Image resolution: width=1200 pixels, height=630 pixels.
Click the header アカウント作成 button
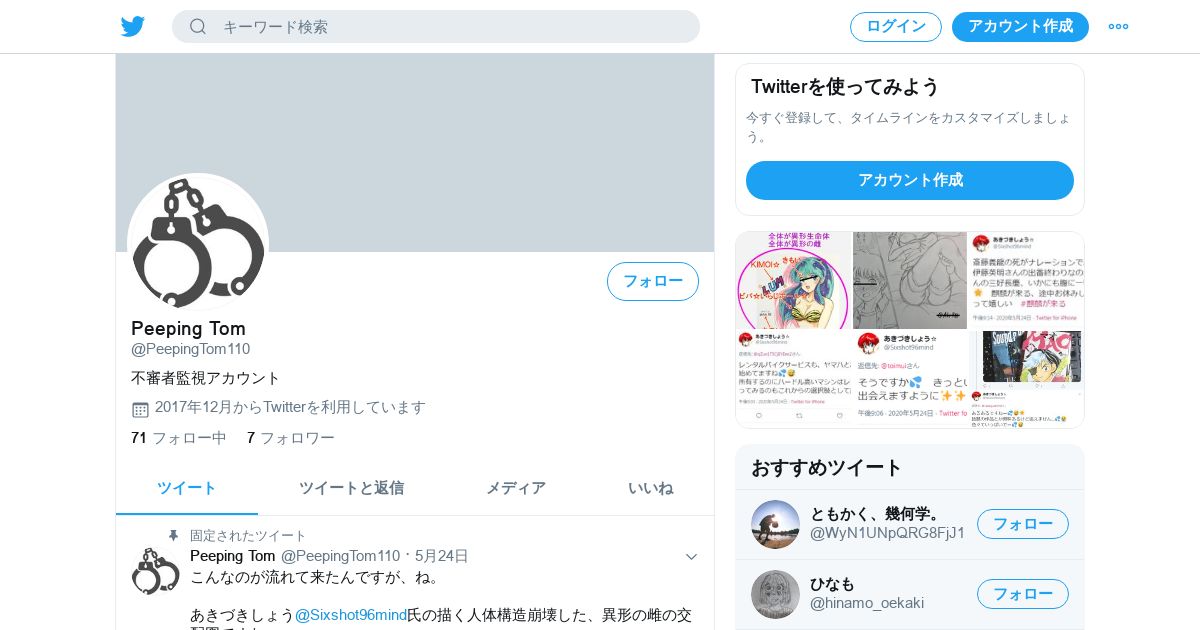(1020, 27)
